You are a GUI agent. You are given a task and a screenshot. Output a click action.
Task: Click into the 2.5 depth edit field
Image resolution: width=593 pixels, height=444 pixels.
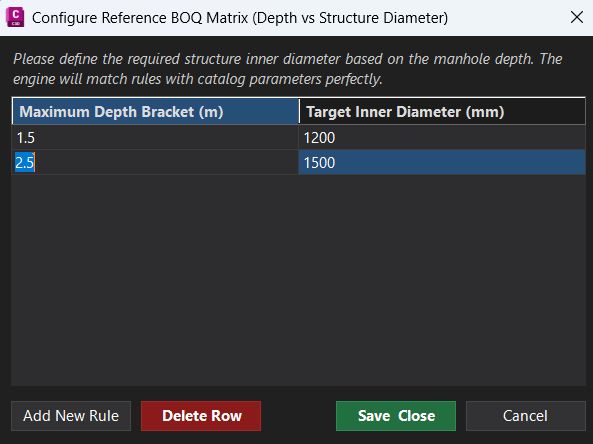(155, 163)
